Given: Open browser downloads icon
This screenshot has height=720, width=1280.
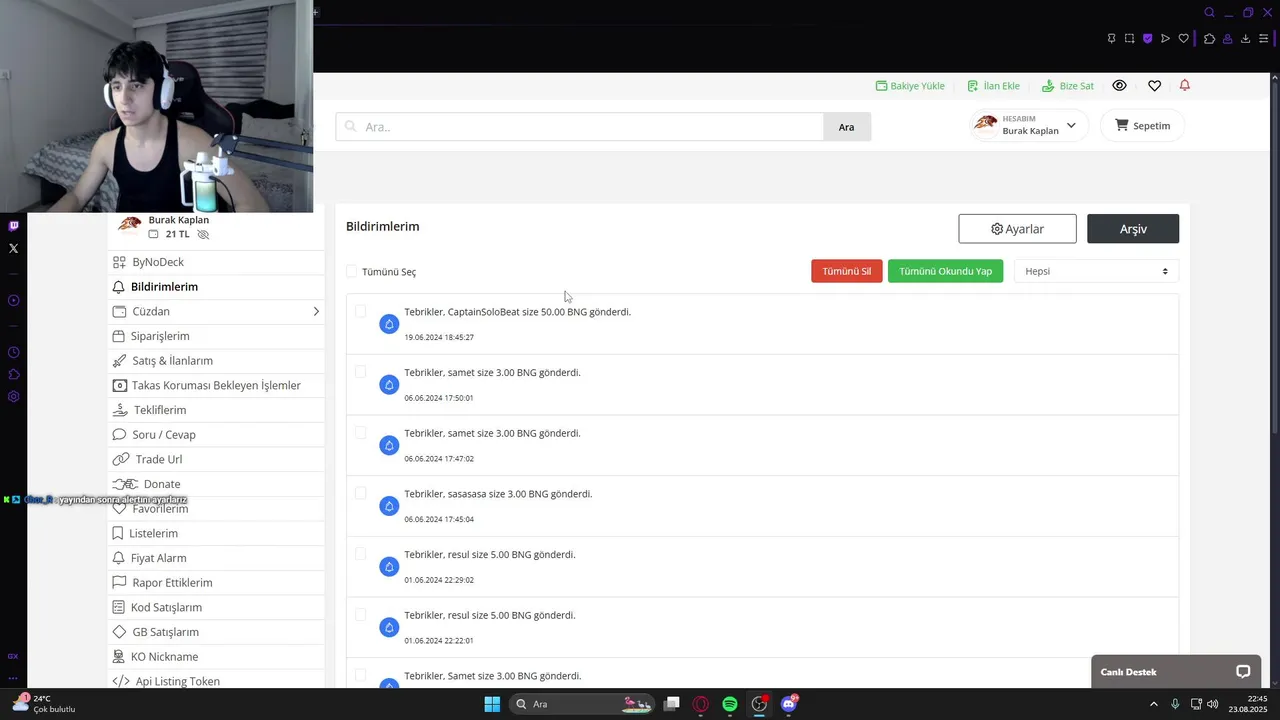Looking at the screenshot, I should point(1245,39).
